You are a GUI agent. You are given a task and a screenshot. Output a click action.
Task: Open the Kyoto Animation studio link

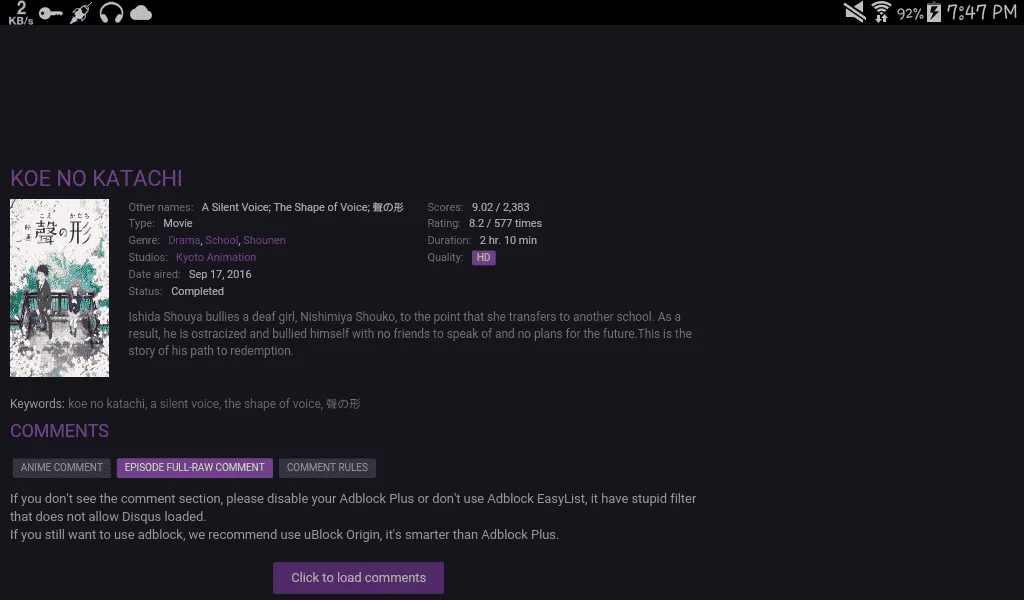216,257
